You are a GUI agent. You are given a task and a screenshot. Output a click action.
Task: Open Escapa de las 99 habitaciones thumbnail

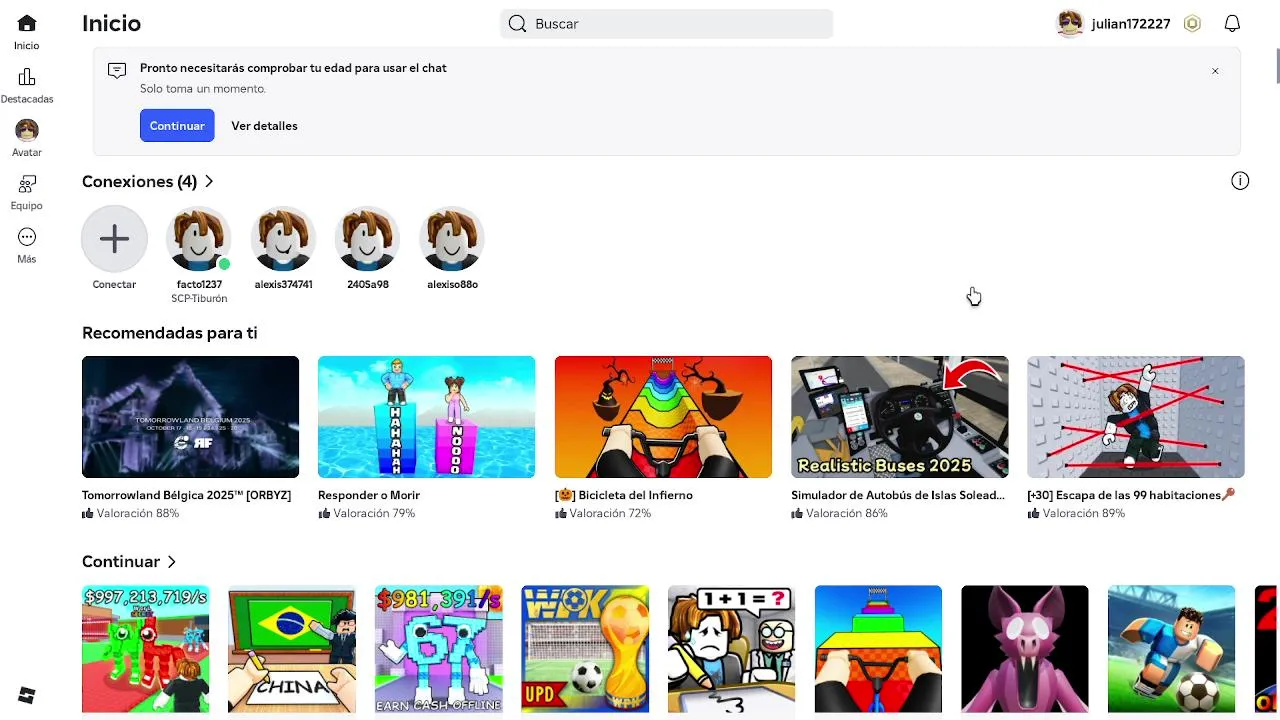[x=1136, y=417]
